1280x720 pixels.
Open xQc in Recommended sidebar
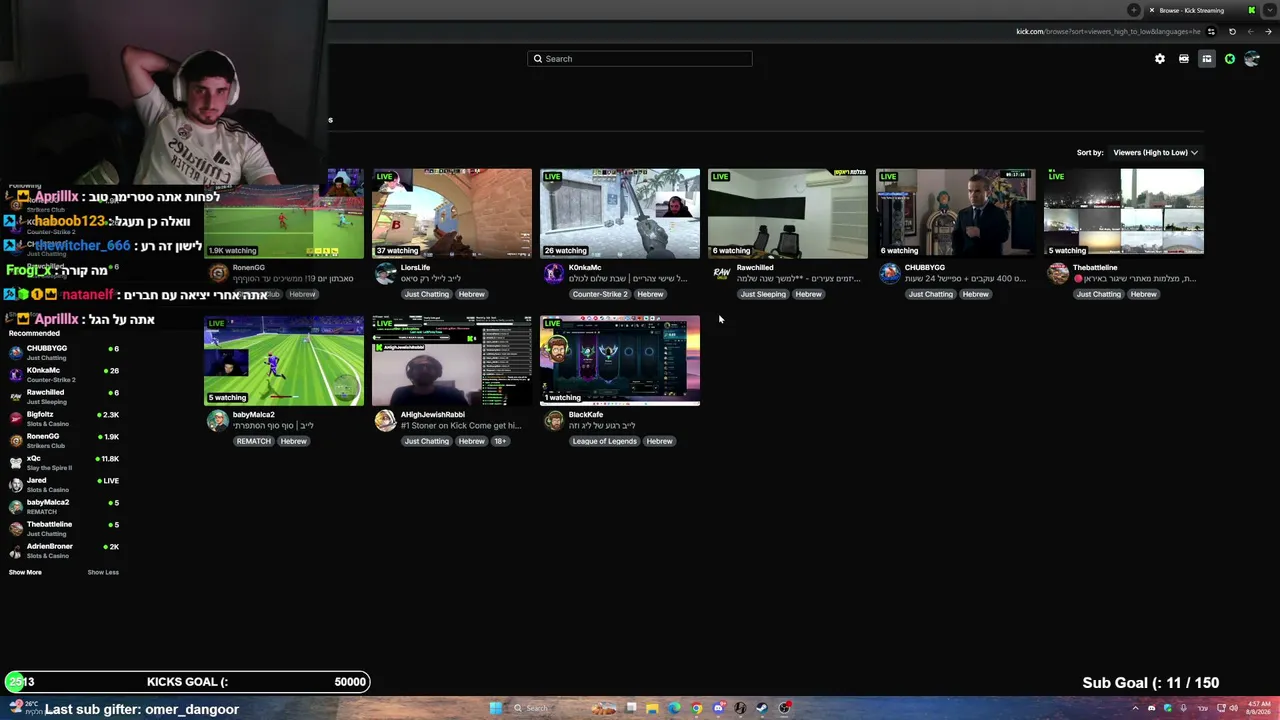point(62,463)
